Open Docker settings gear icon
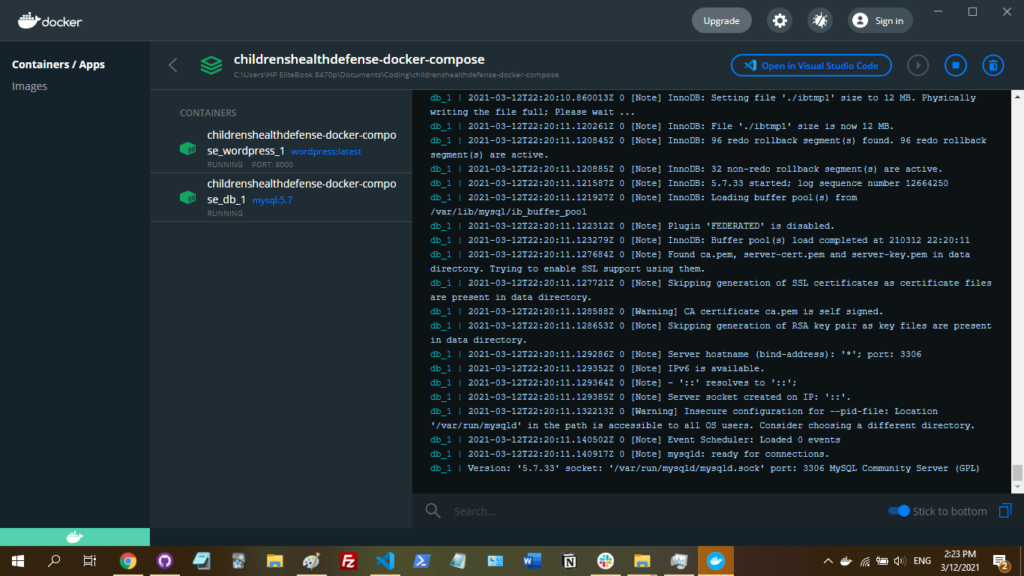Image resolution: width=1024 pixels, height=576 pixels. click(778, 20)
